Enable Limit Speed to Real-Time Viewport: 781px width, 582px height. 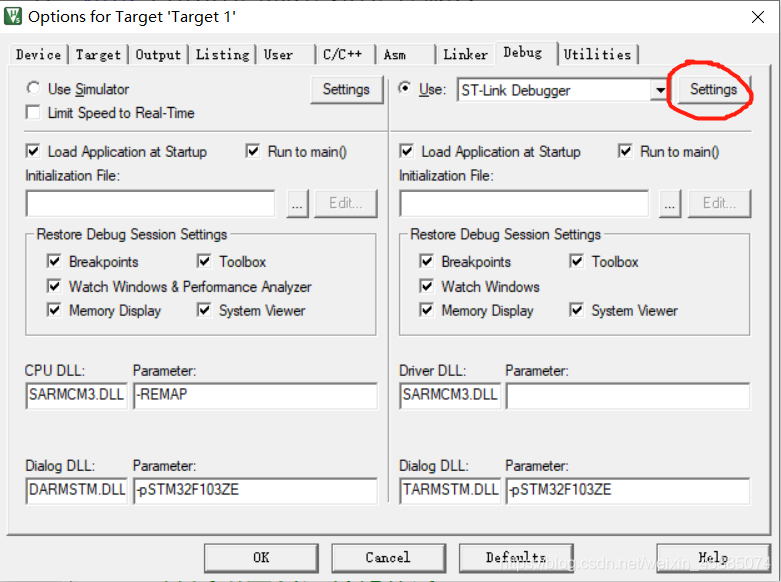pyautogui.click(x=33, y=113)
